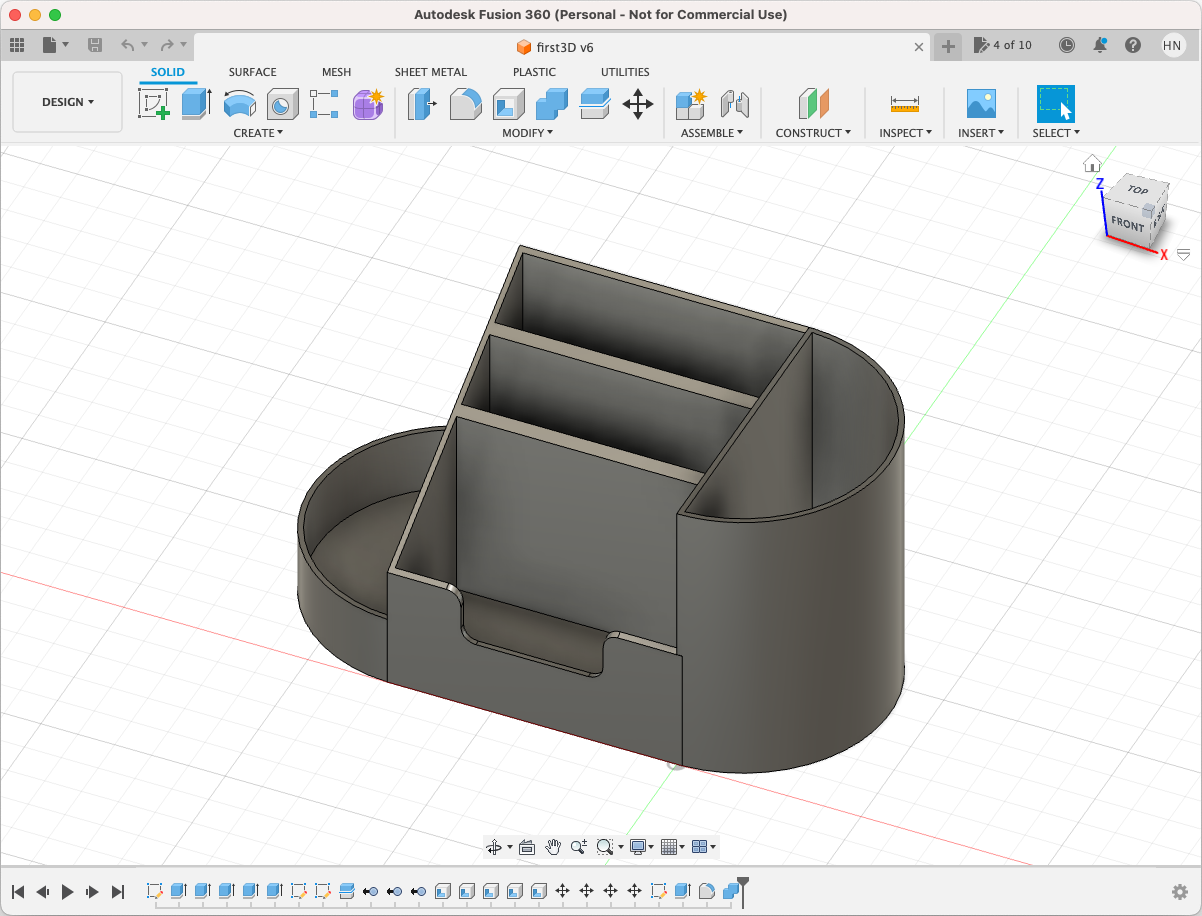The image size is (1202, 916).
Task: Switch to the MESH tab
Action: coord(336,72)
